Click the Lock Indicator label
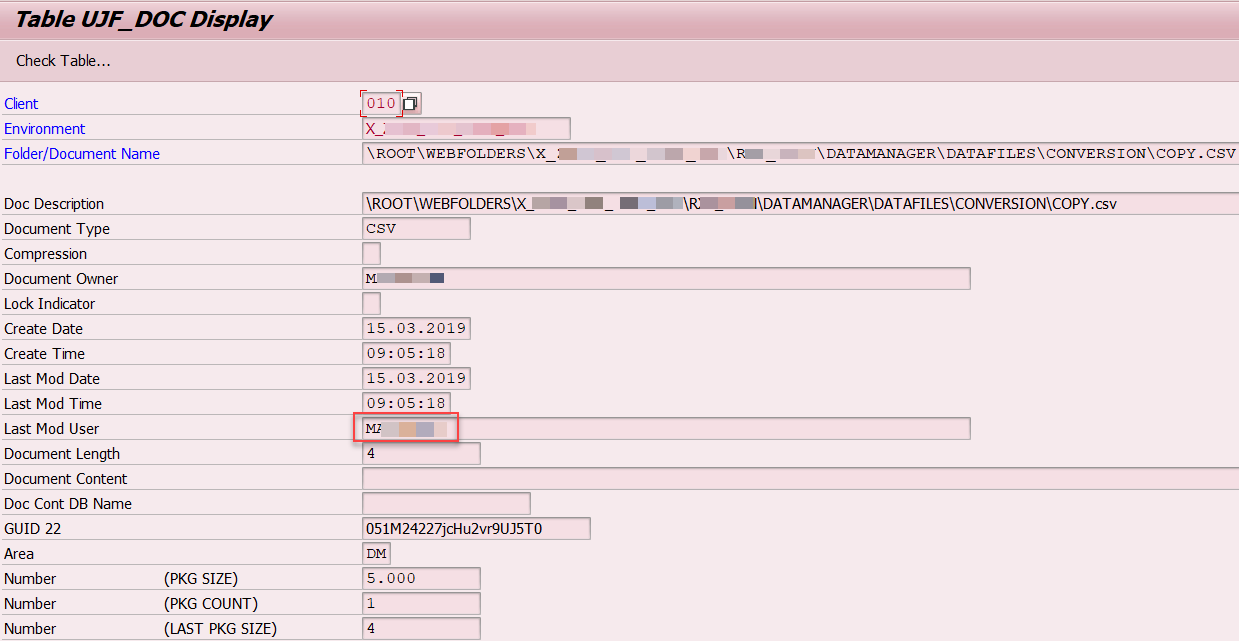Image resolution: width=1239 pixels, height=641 pixels. (50, 304)
